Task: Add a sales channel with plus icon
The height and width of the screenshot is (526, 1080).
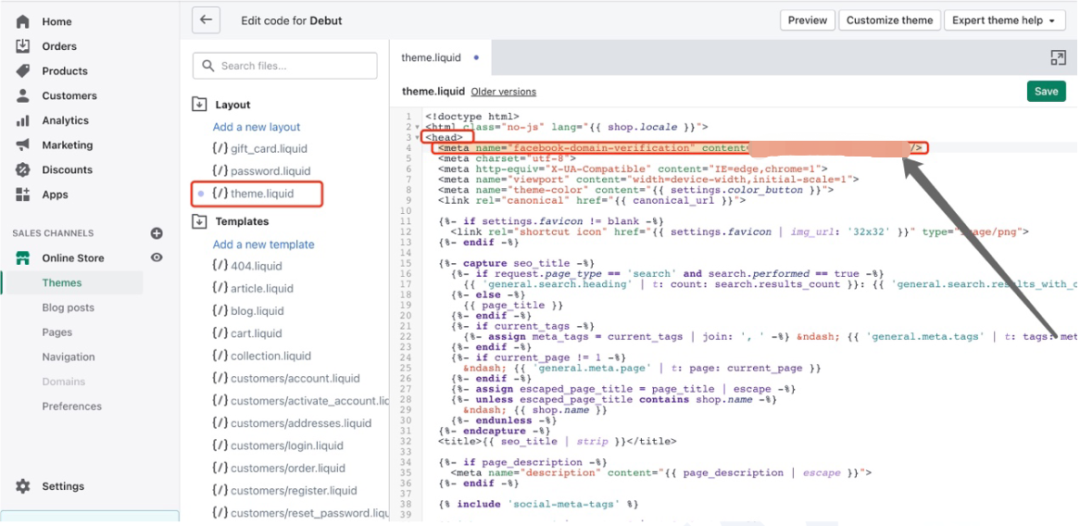Action: [x=157, y=233]
